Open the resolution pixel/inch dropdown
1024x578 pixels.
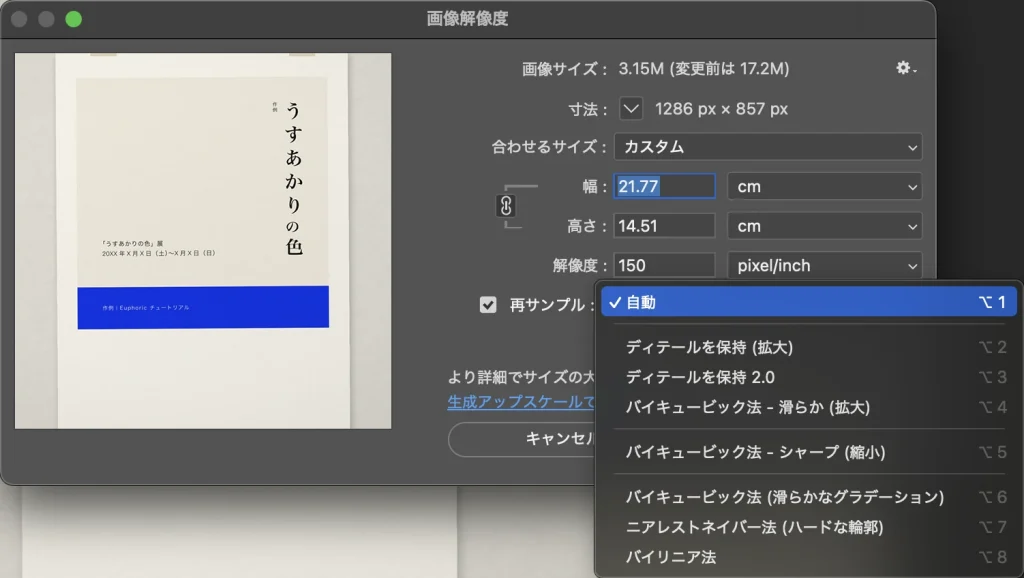pos(824,265)
